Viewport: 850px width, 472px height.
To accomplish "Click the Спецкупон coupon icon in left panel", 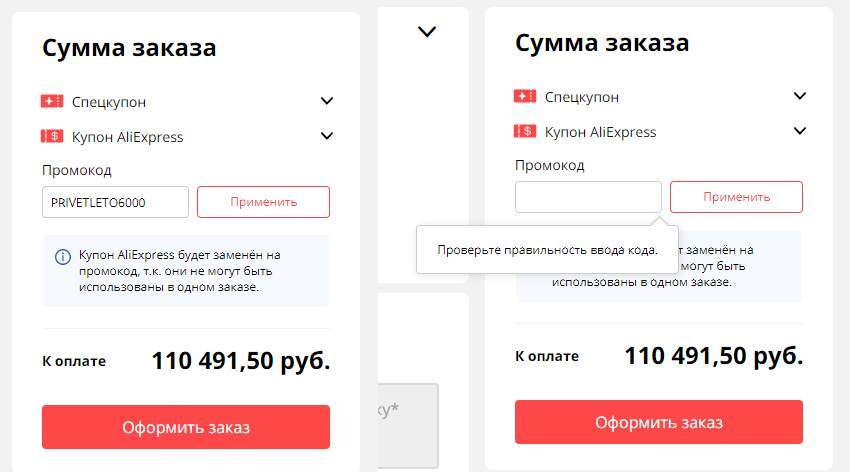I will pyautogui.click(x=52, y=101).
